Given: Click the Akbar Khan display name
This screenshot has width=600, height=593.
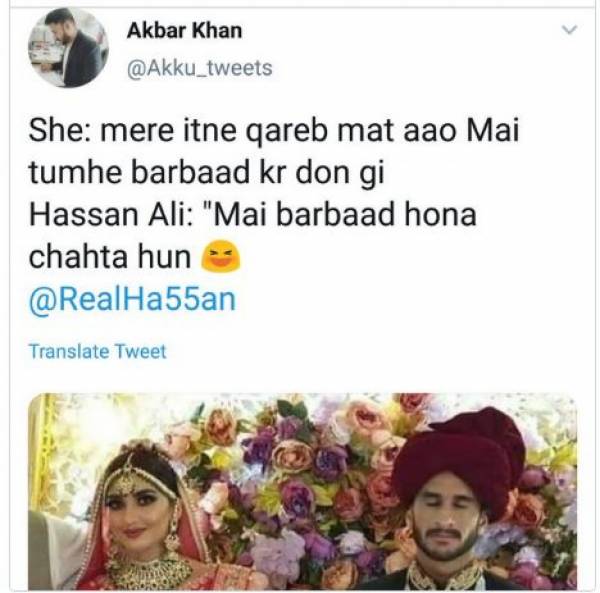Looking at the screenshot, I should tap(184, 31).
